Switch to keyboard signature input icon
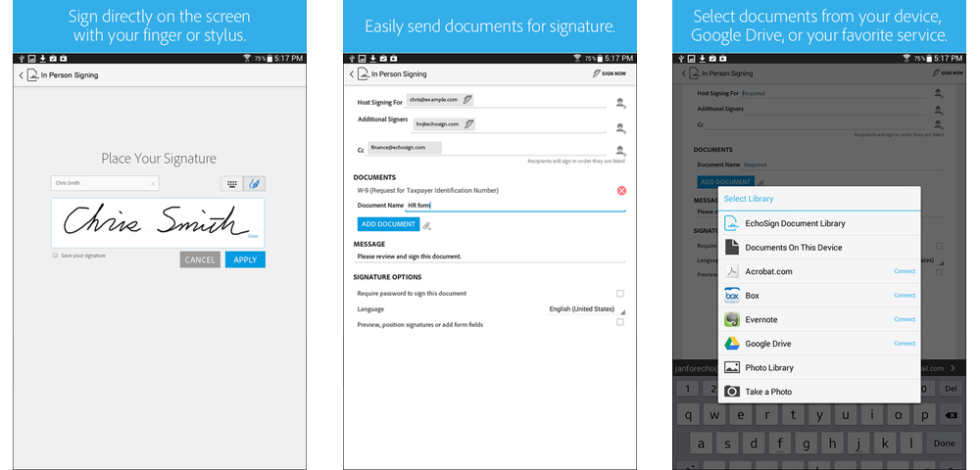980x470 pixels. (x=232, y=184)
